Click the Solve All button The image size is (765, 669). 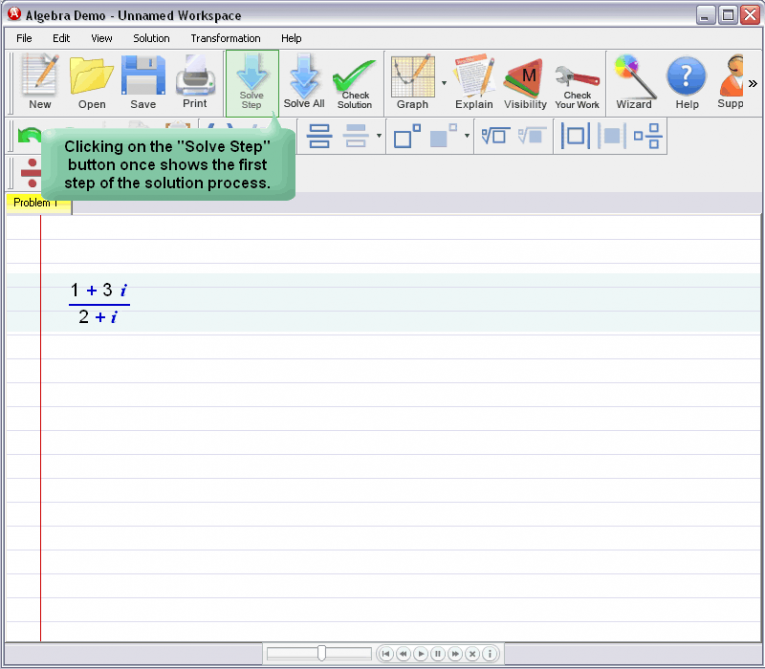tap(303, 82)
